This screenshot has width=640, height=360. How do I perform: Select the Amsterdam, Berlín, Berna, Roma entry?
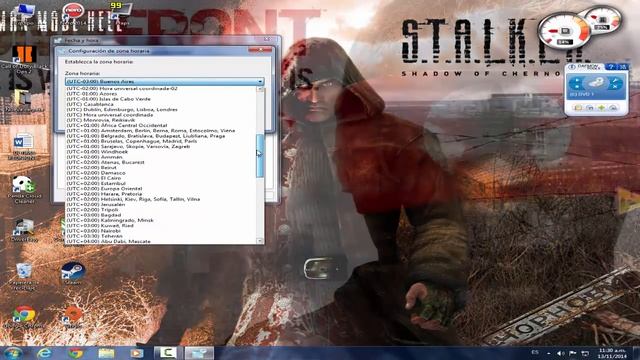[x=150, y=131]
